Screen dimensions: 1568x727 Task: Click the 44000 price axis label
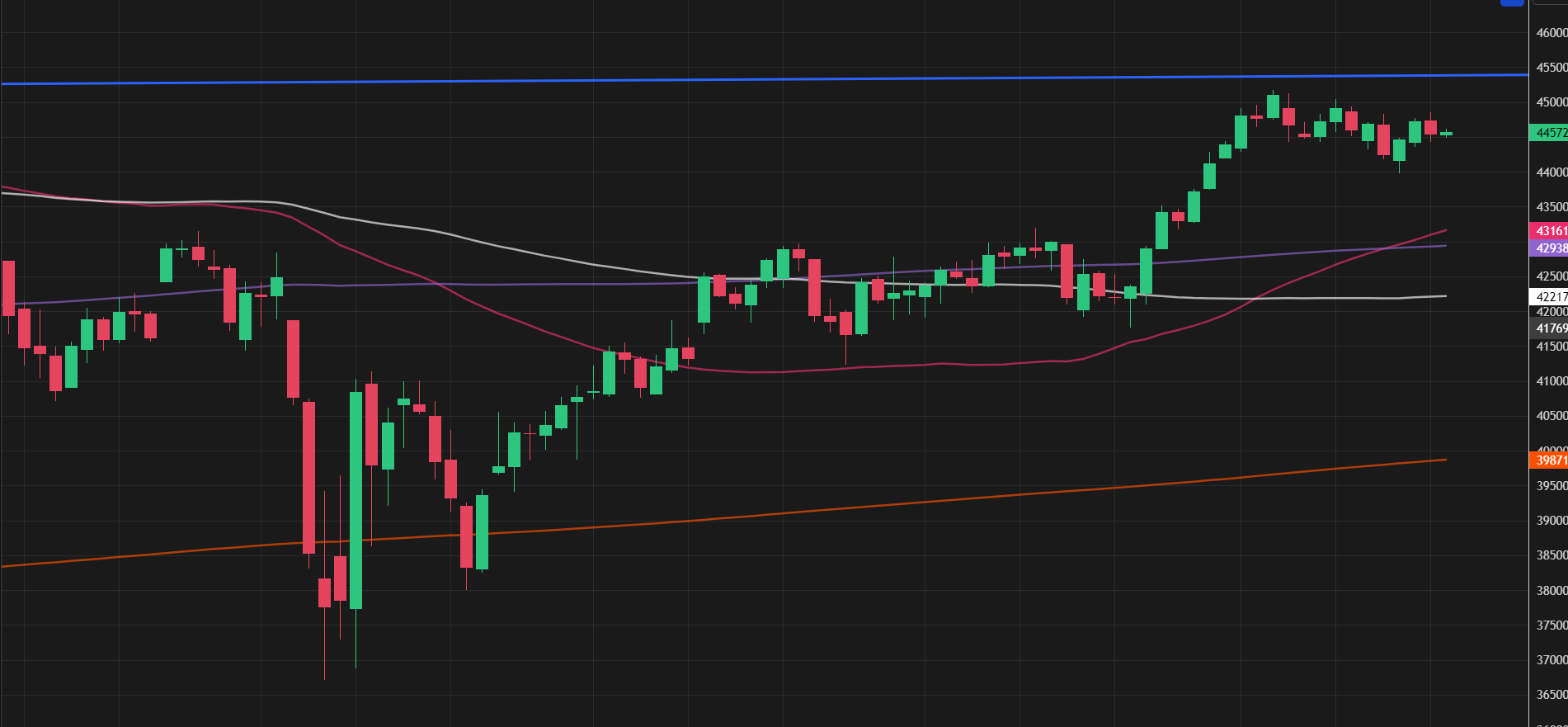[1551, 172]
